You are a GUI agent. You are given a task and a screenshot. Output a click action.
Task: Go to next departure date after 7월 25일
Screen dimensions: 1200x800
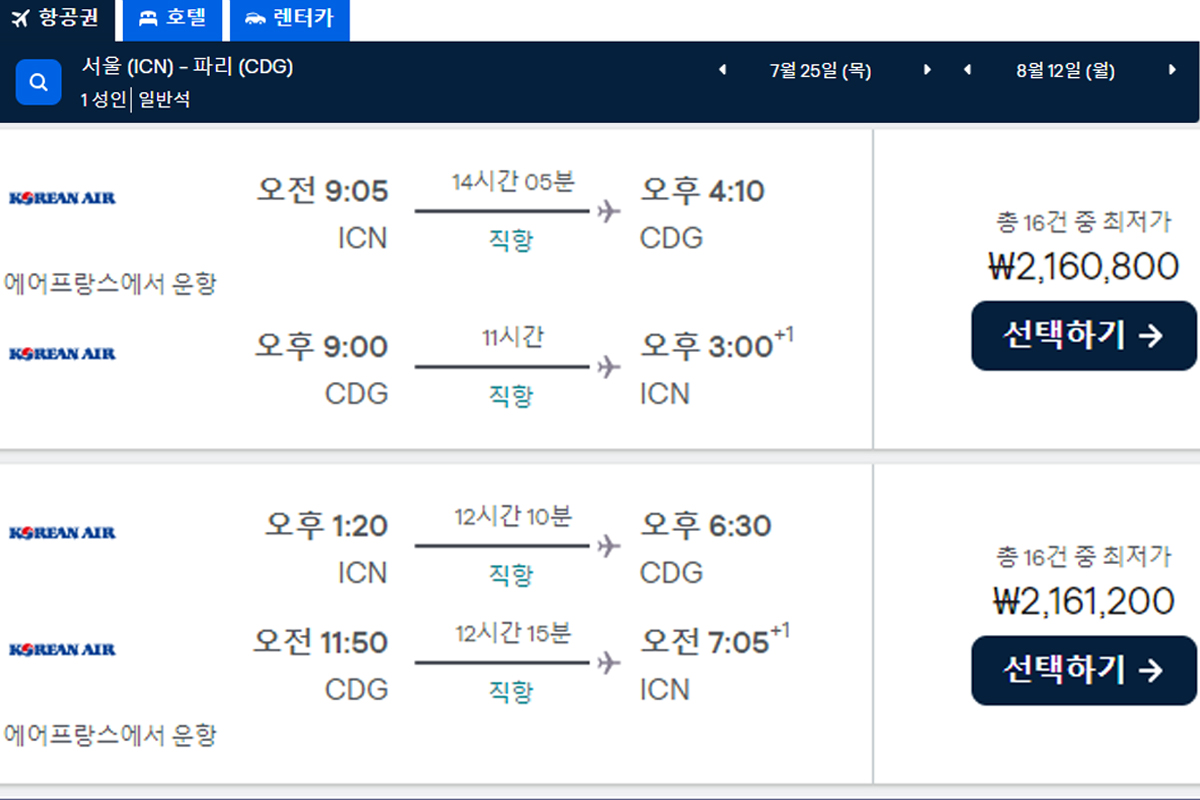pos(927,70)
